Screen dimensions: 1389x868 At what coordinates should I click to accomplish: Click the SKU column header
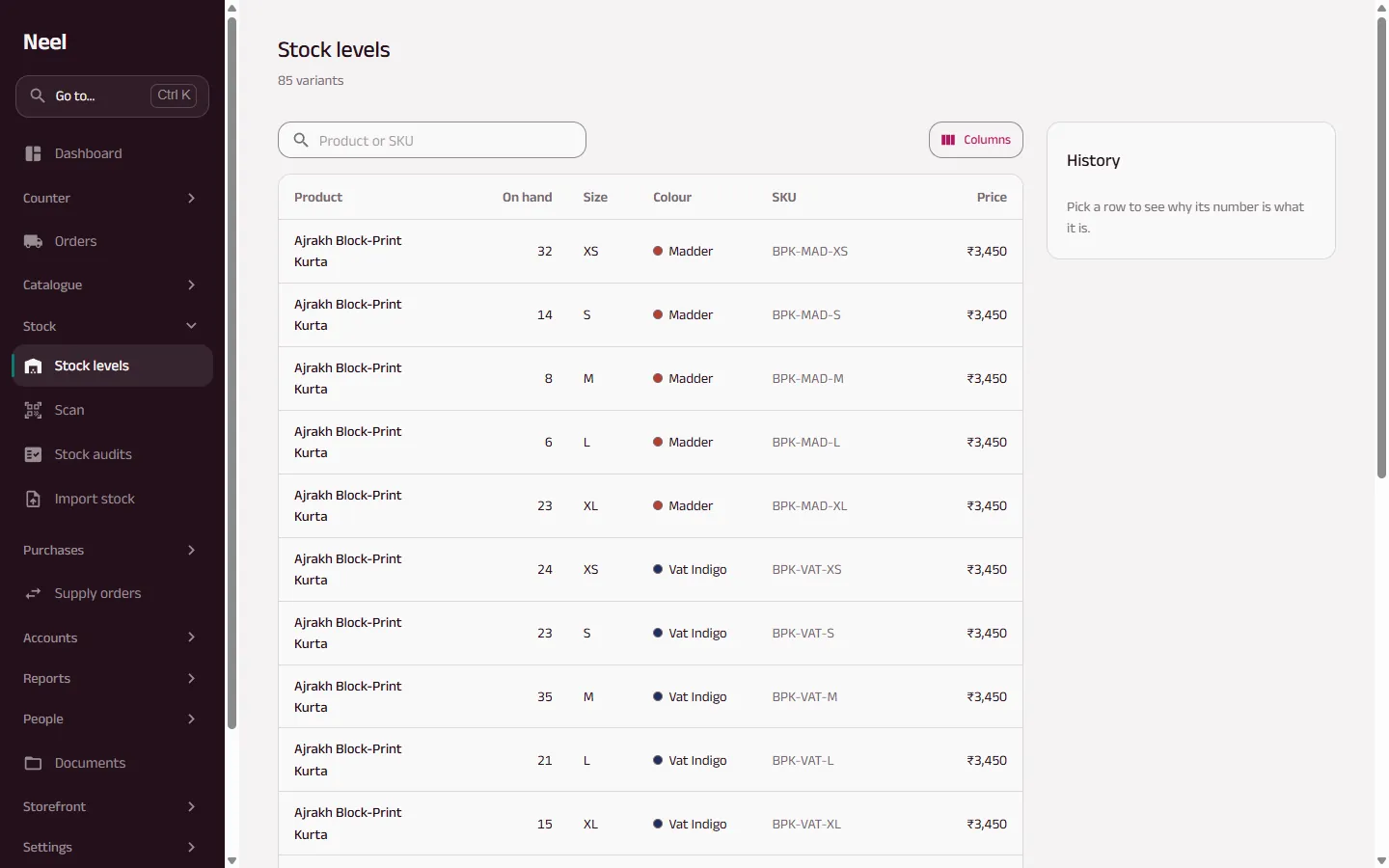(x=784, y=197)
